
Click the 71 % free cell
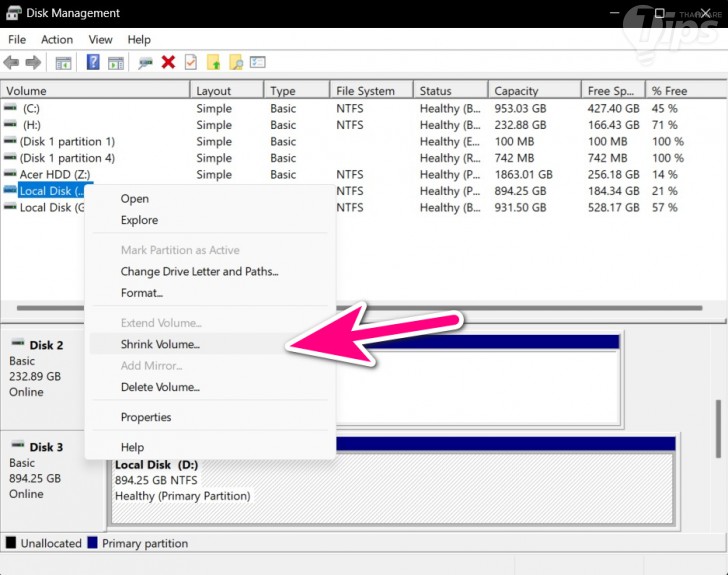click(664, 124)
